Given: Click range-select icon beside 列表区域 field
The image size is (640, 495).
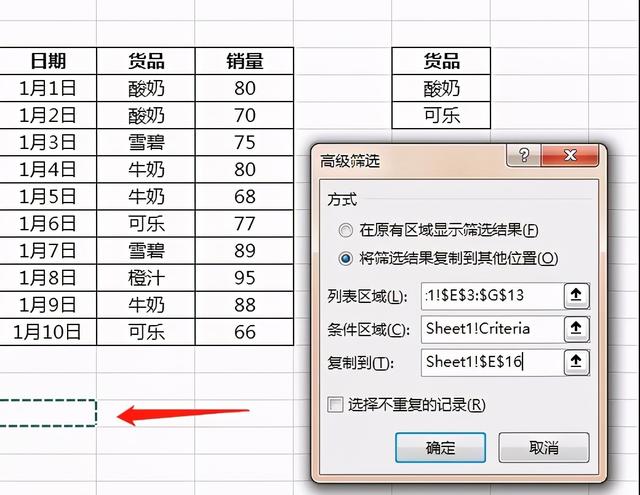Looking at the screenshot, I should (x=576, y=295).
